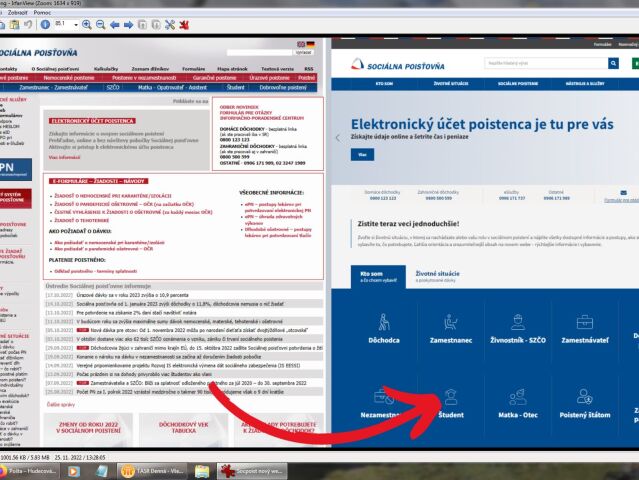Click the blue search magnifier button
This screenshot has width=639, height=480.
click(x=613, y=63)
